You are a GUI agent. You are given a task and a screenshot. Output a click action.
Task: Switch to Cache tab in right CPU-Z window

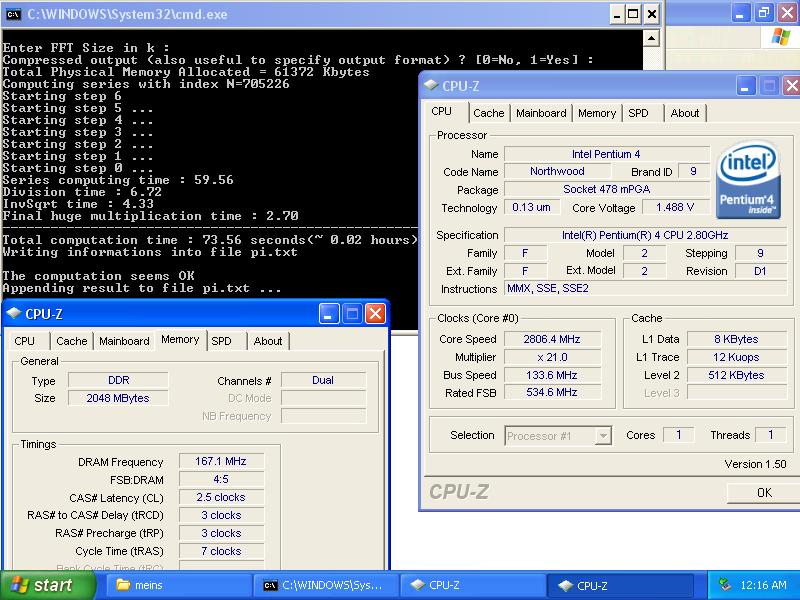click(x=488, y=113)
